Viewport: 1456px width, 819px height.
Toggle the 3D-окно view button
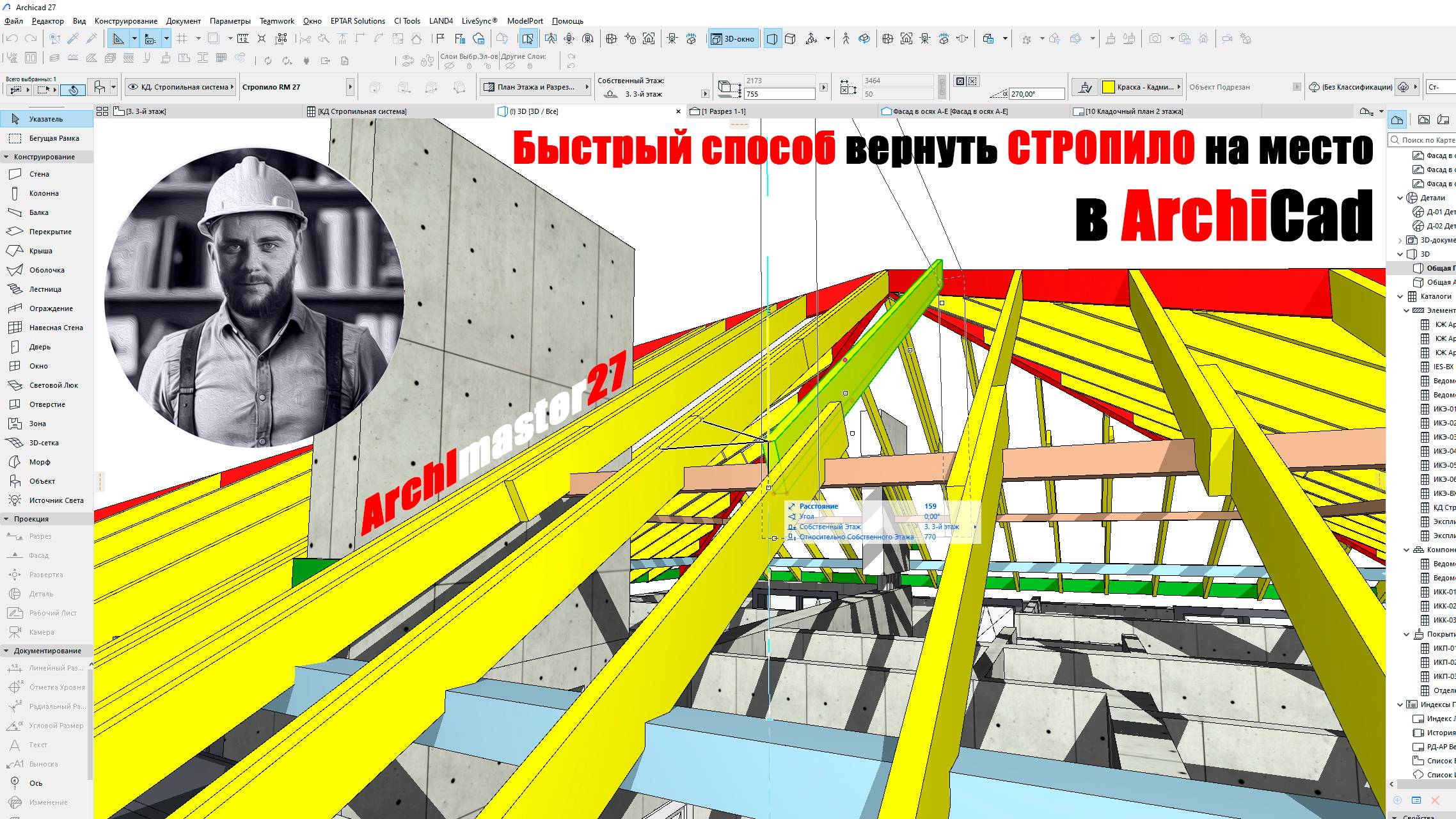tap(733, 39)
